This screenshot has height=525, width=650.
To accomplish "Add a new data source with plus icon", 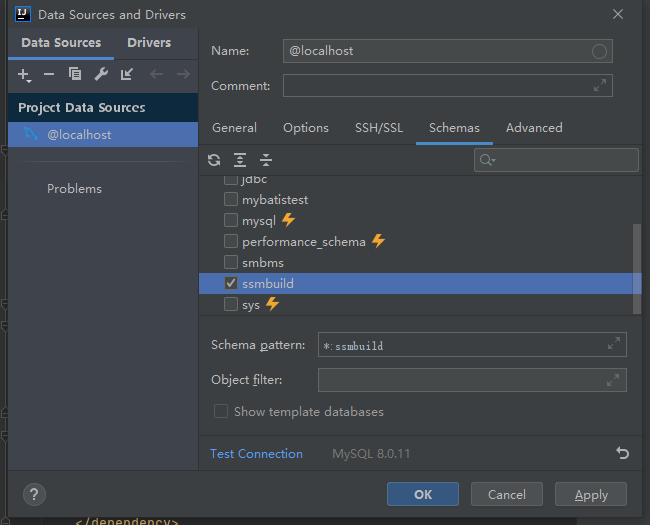I will (x=24, y=75).
